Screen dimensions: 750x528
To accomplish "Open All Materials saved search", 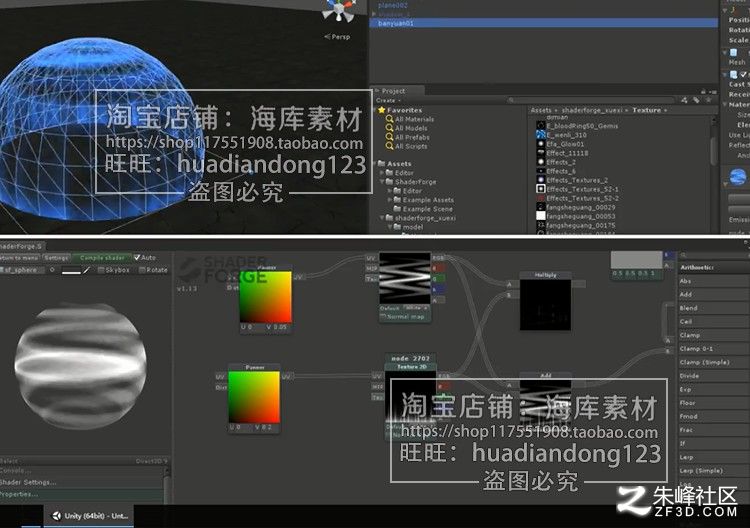I will coord(410,119).
